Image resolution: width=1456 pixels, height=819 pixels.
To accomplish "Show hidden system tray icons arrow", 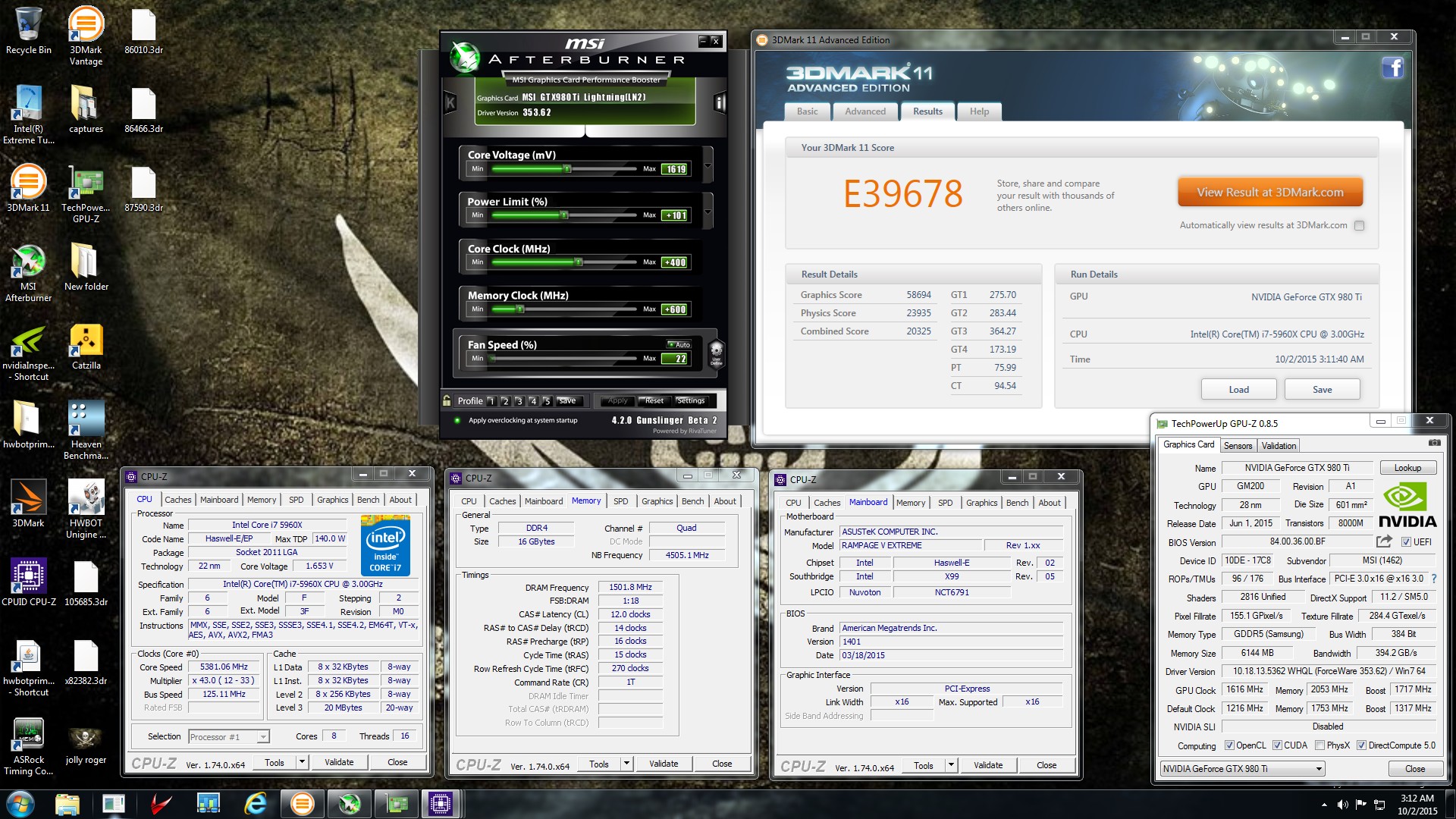I will click(1324, 805).
